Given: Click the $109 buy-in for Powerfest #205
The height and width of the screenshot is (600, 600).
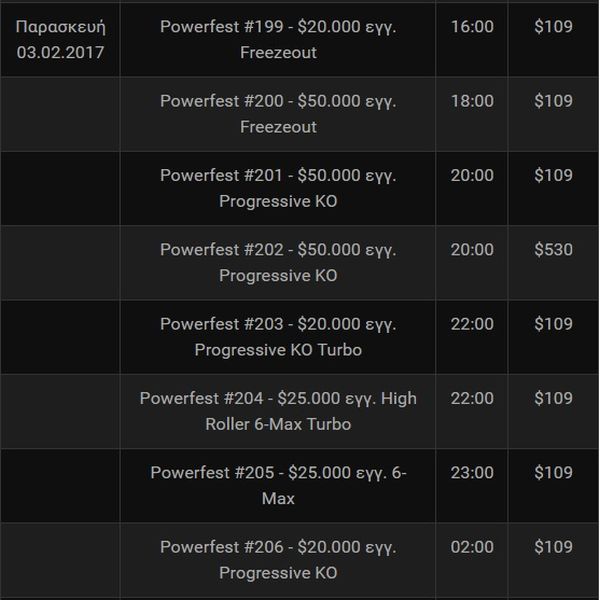Looking at the screenshot, I should click(553, 472).
